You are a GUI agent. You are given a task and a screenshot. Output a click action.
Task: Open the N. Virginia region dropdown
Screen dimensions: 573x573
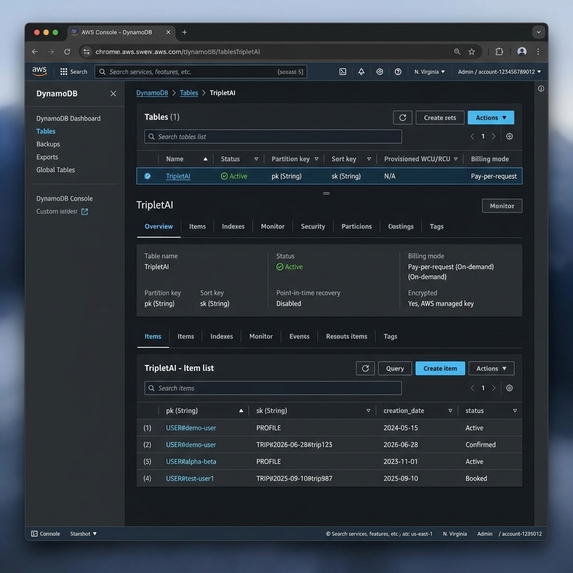[429, 72]
